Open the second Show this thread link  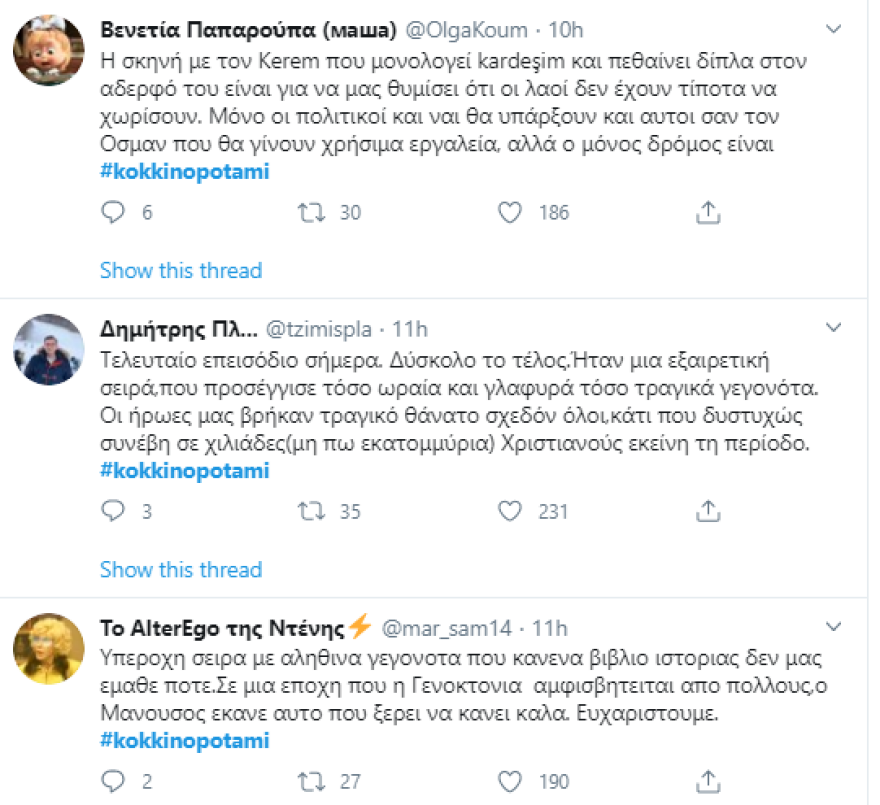[180, 570]
